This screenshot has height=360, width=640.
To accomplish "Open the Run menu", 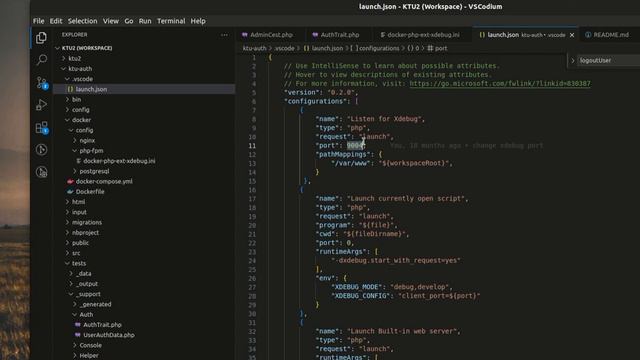I will pyautogui.click(x=145, y=21).
